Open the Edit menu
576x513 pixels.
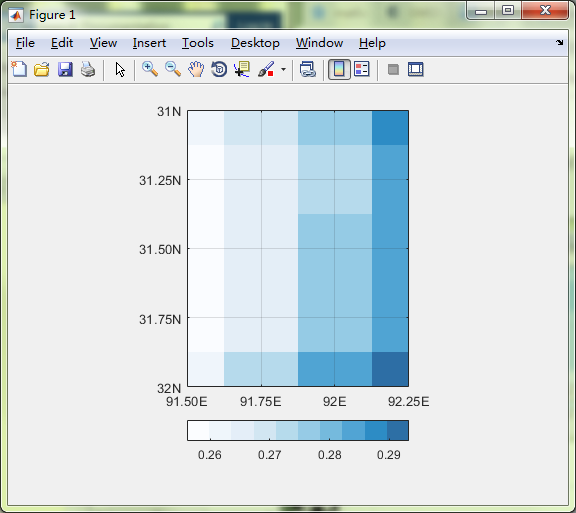(x=62, y=43)
